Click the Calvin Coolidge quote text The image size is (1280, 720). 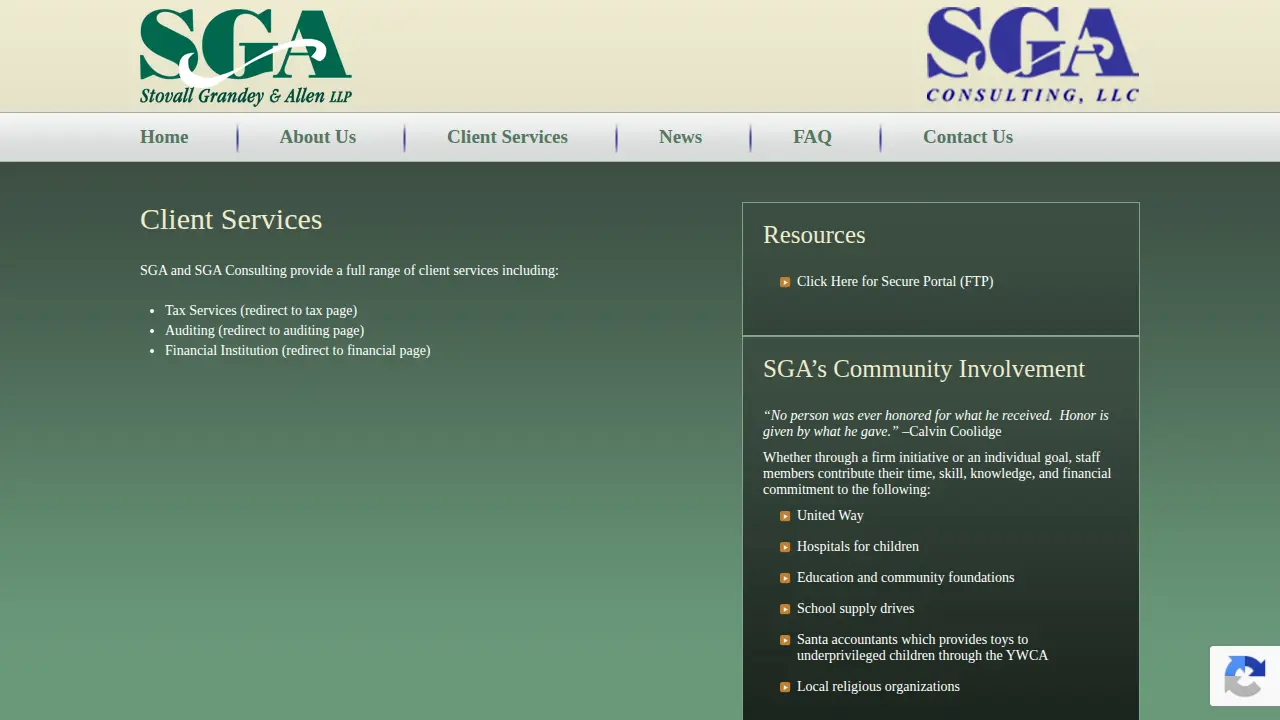(936, 423)
